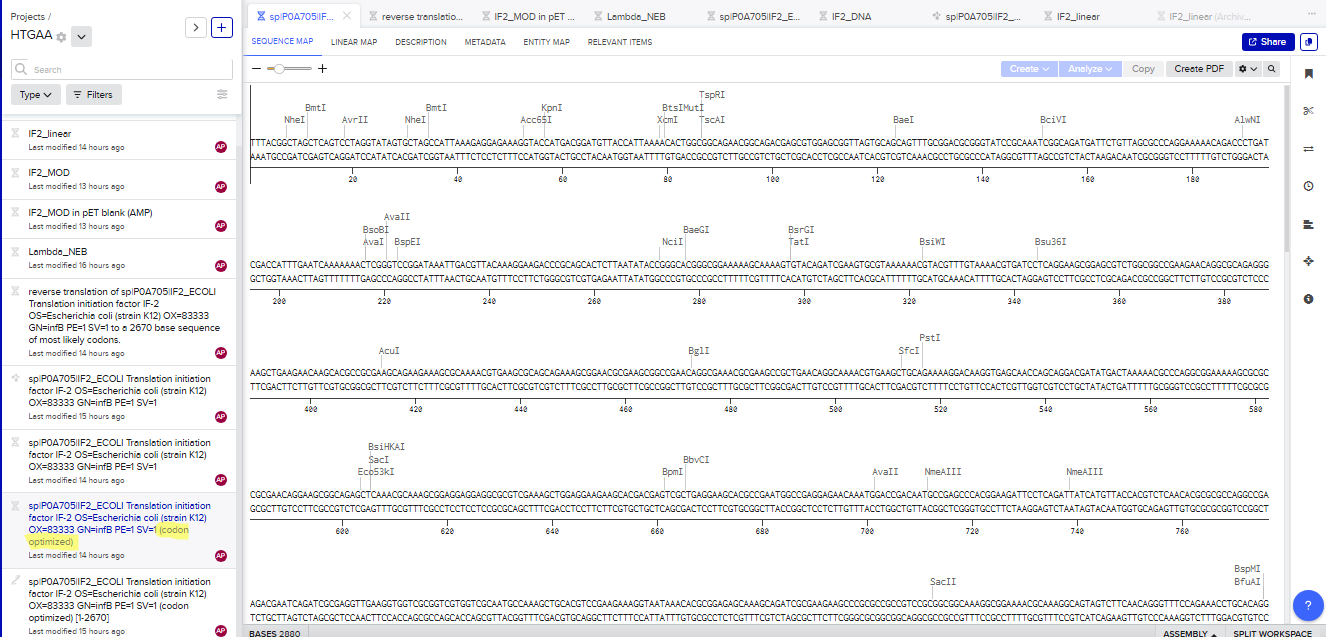
Task: Toggle the list display options icon
Action: pos(222,94)
